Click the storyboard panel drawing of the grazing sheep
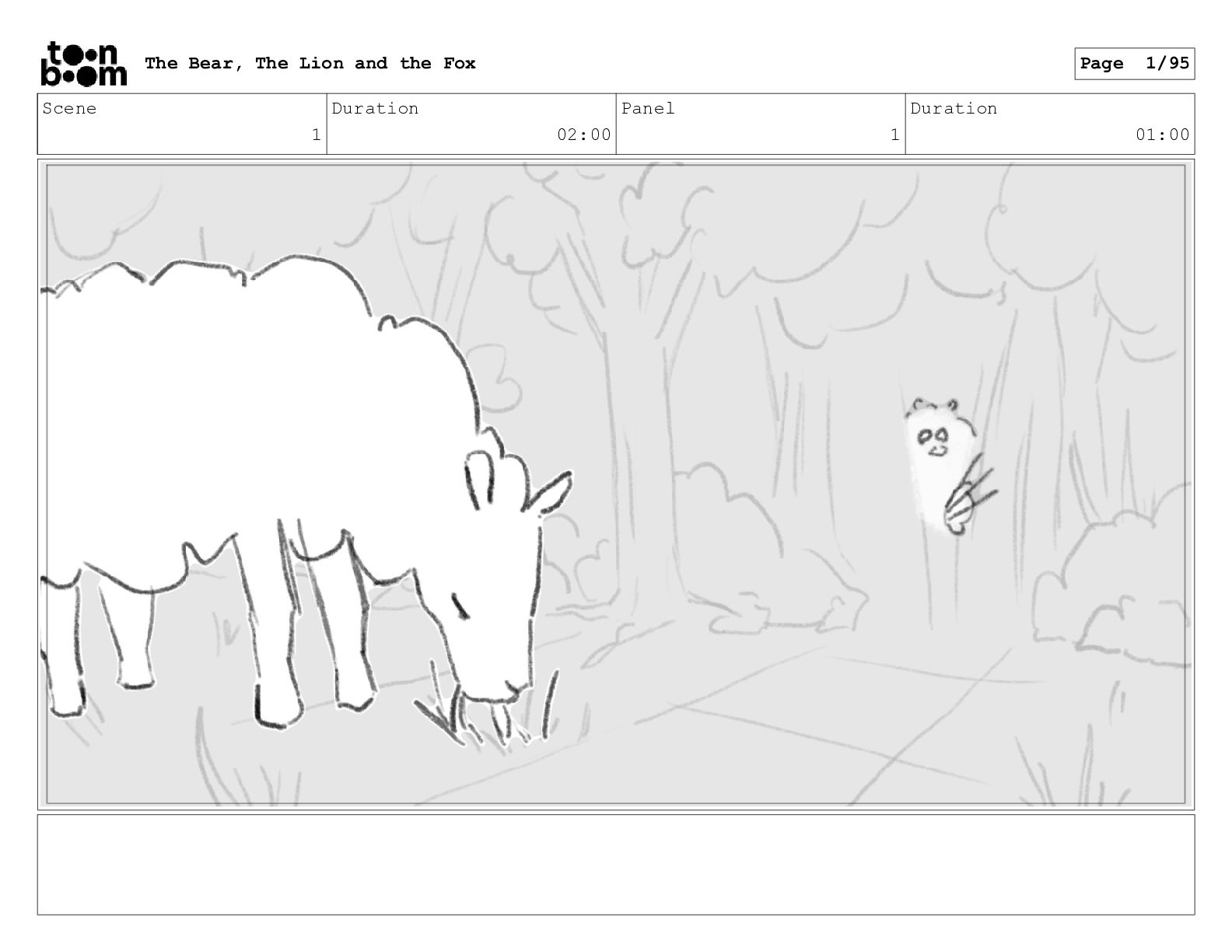Screen dimensions: 1232x952 616,485
